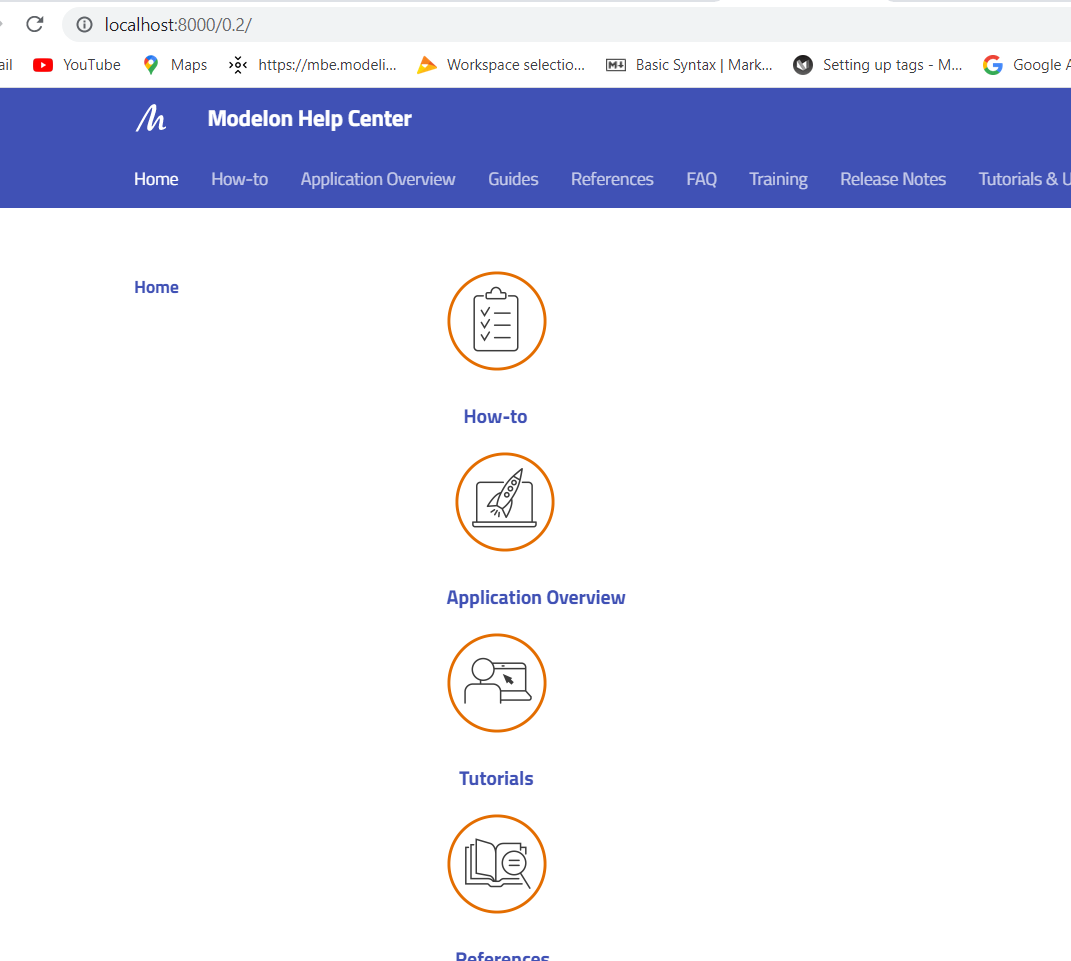Click the Modelon logo icon in header

151,118
